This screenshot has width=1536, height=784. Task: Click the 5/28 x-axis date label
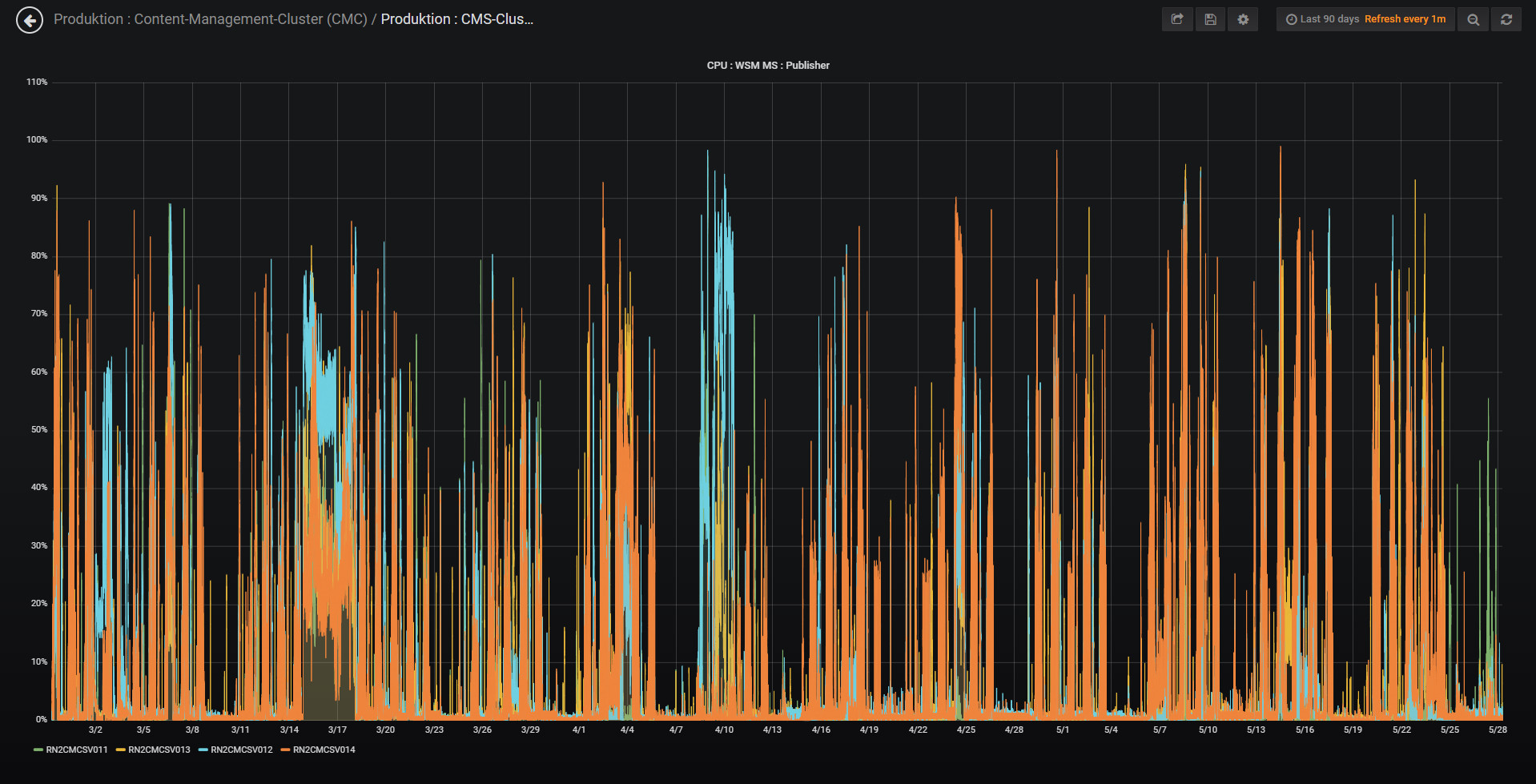coord(1498,730)
